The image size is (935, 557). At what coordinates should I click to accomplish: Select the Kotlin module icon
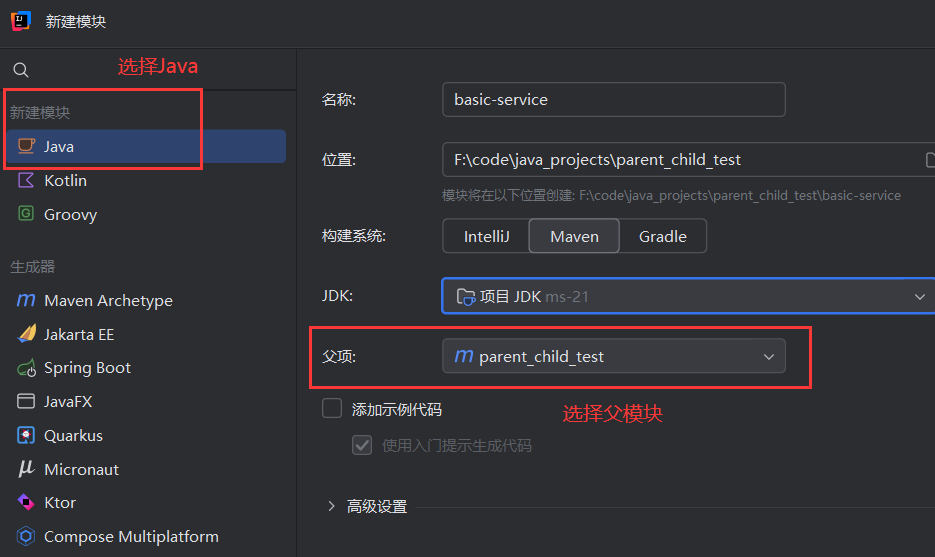[26, 181]
